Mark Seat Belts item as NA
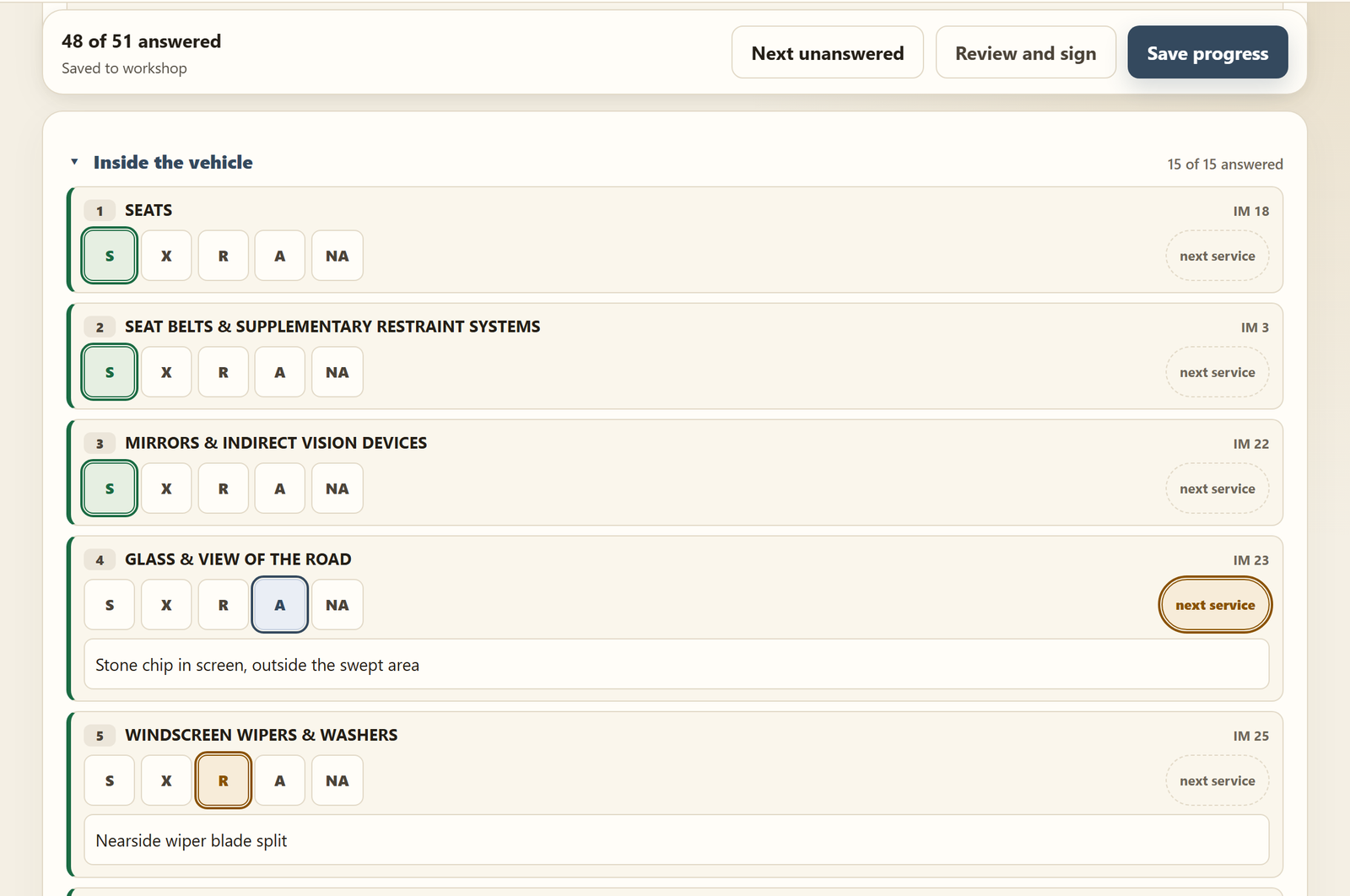This screenshot has height=896, width=1350. 337,372
